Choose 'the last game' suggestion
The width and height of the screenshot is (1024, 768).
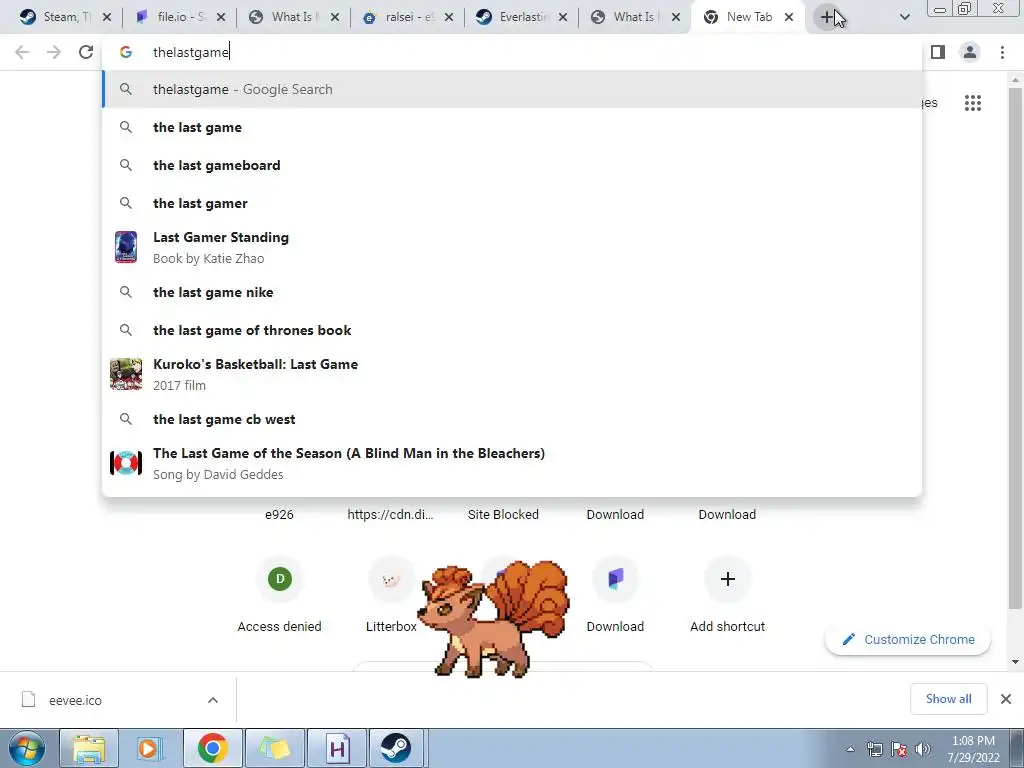pos(512,127)
